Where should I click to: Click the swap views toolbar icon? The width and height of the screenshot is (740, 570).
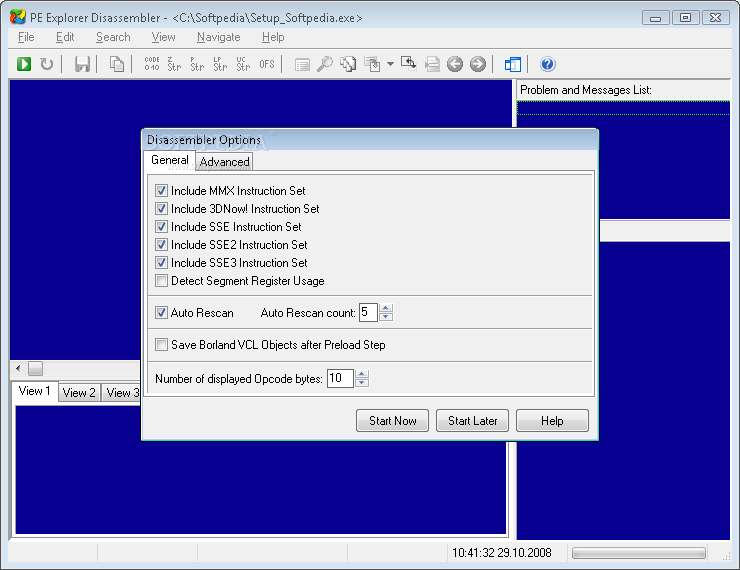point(408,63)
